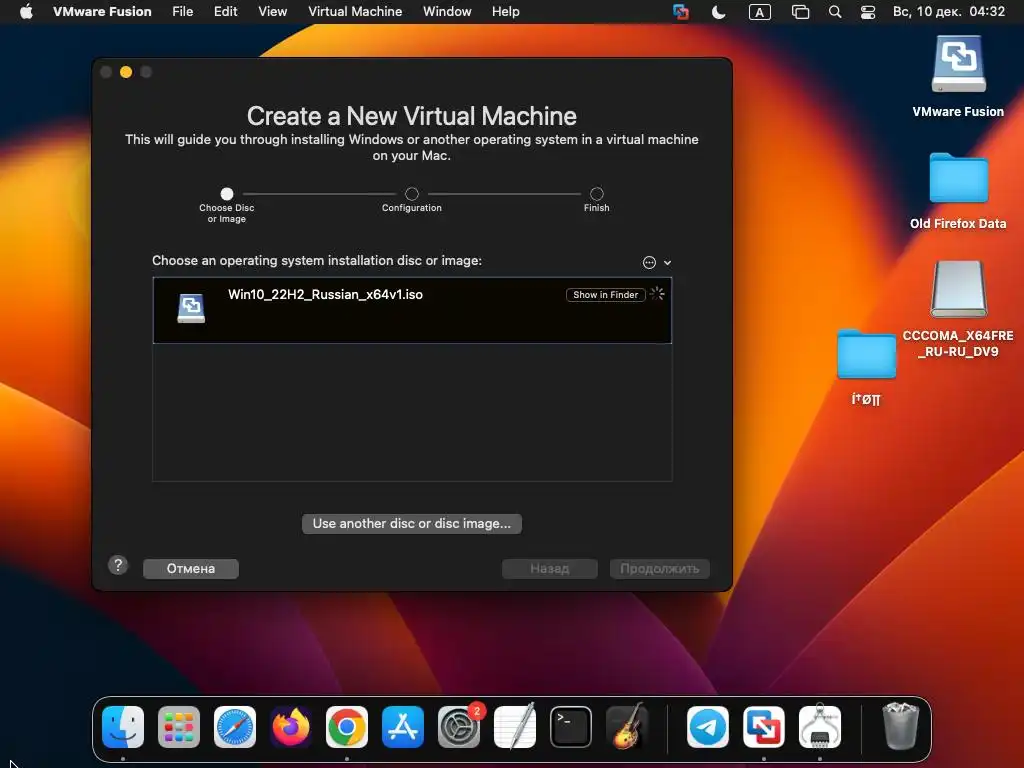1024x768 pixels.
Task: Click the disc image icon in list
Action: click(191, 308)
